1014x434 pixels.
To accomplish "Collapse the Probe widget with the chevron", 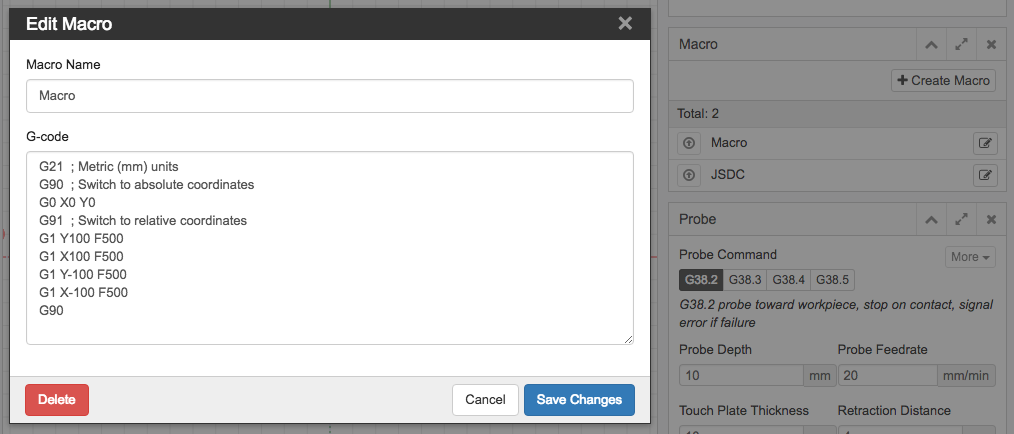I will (x=931, y=219).
